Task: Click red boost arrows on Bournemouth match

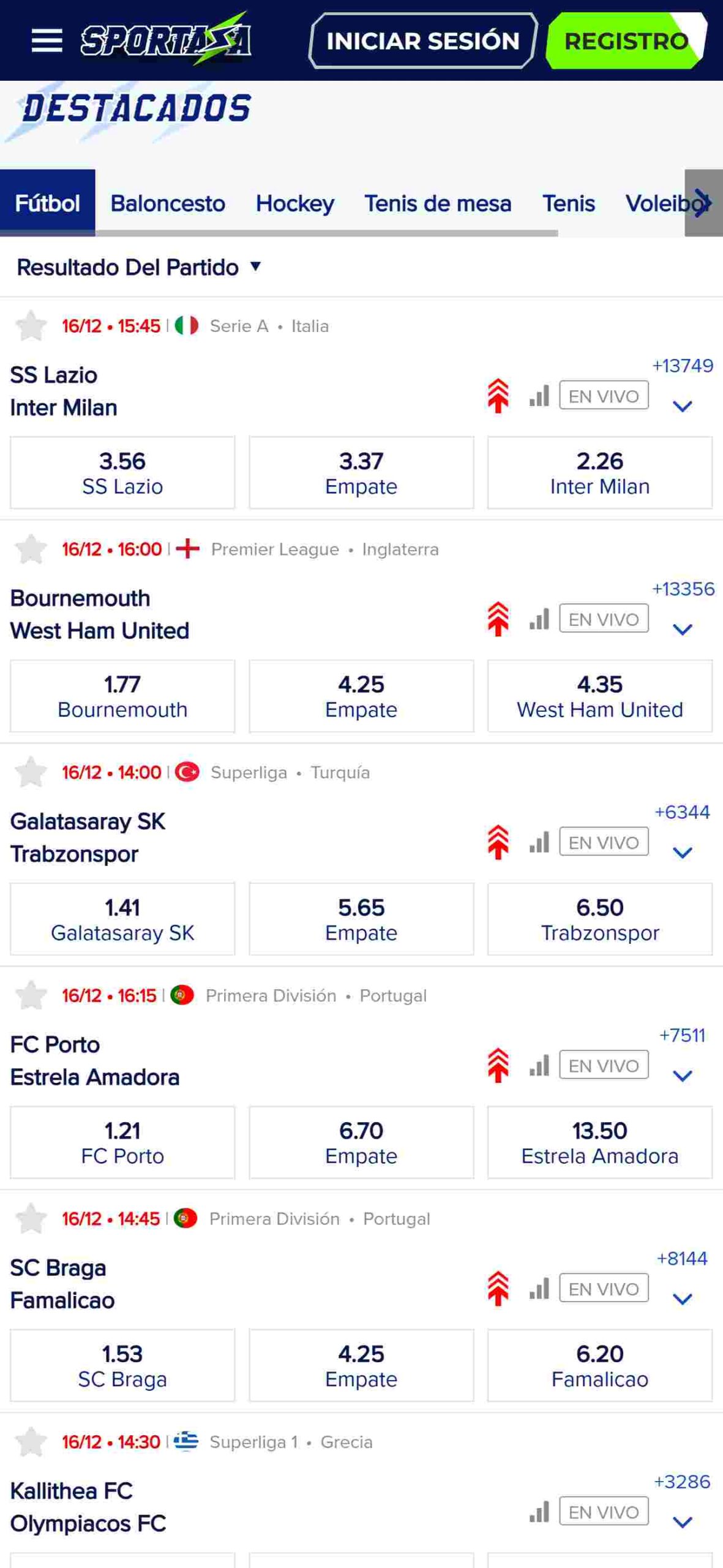Action: tap(498, 619)
